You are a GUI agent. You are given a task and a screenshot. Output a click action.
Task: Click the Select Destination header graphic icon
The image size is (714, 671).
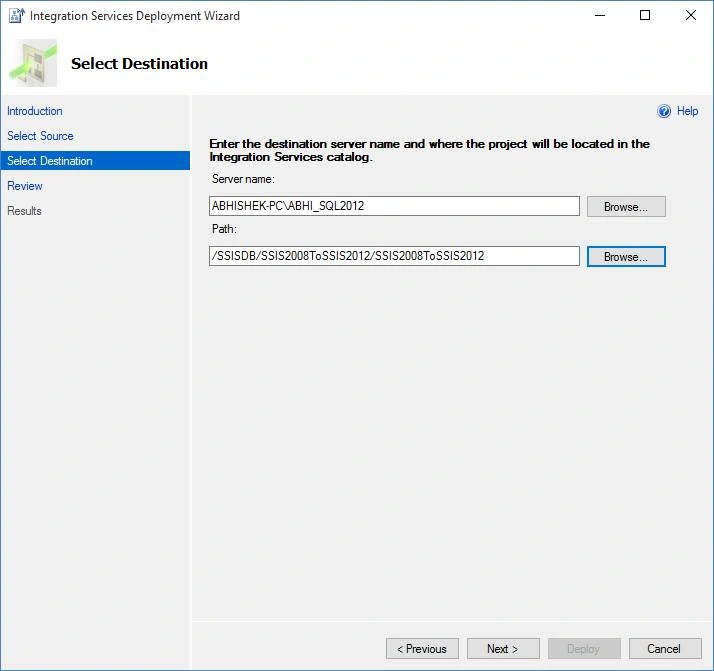(33, 63)
